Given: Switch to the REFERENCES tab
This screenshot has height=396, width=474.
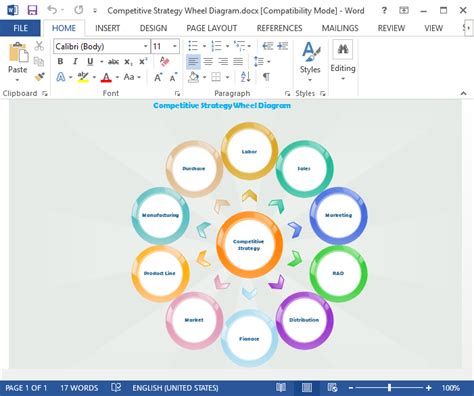Looking at the screenshot, I should point(279,28).
